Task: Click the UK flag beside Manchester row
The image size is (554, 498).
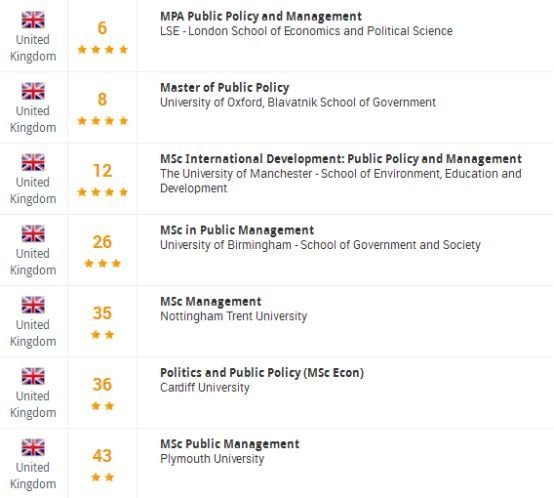Action: click(x=33, y=162)
